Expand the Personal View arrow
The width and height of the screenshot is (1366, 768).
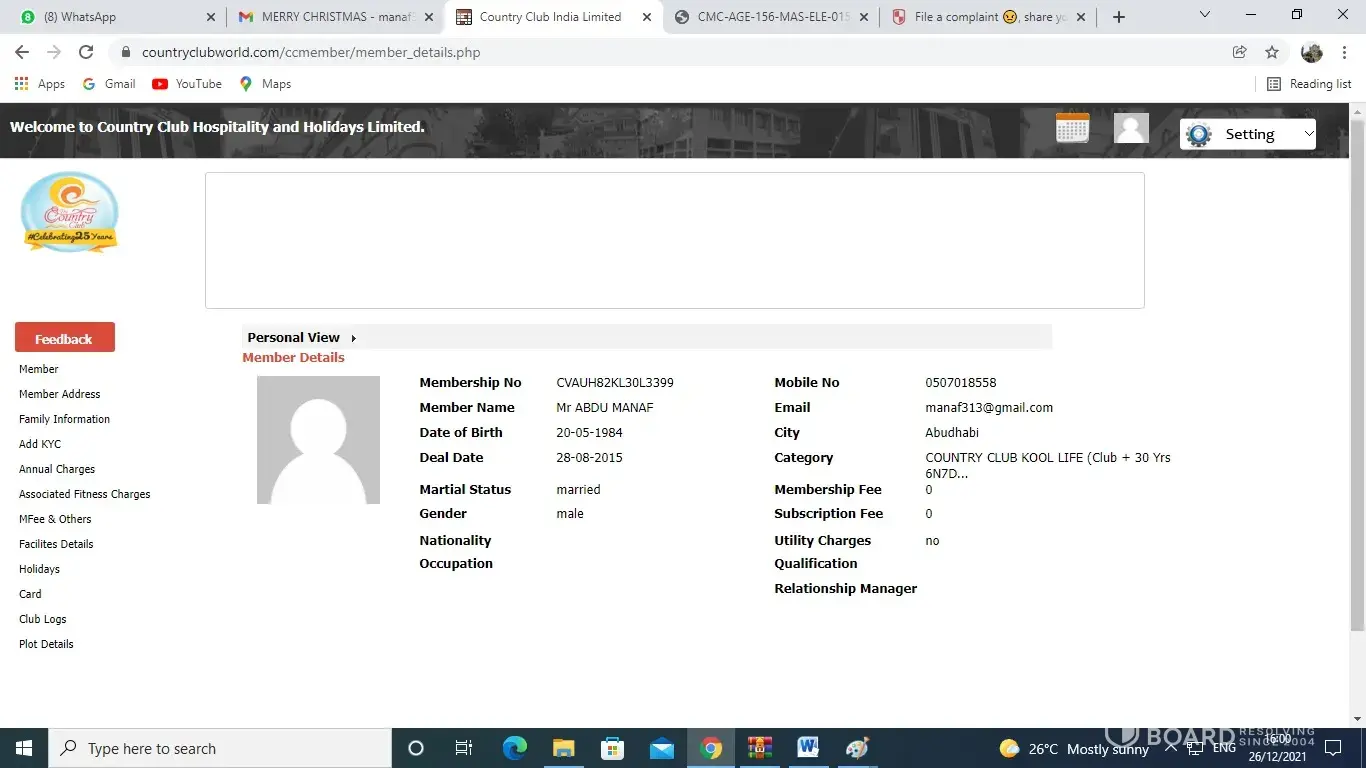pos(353,338)
